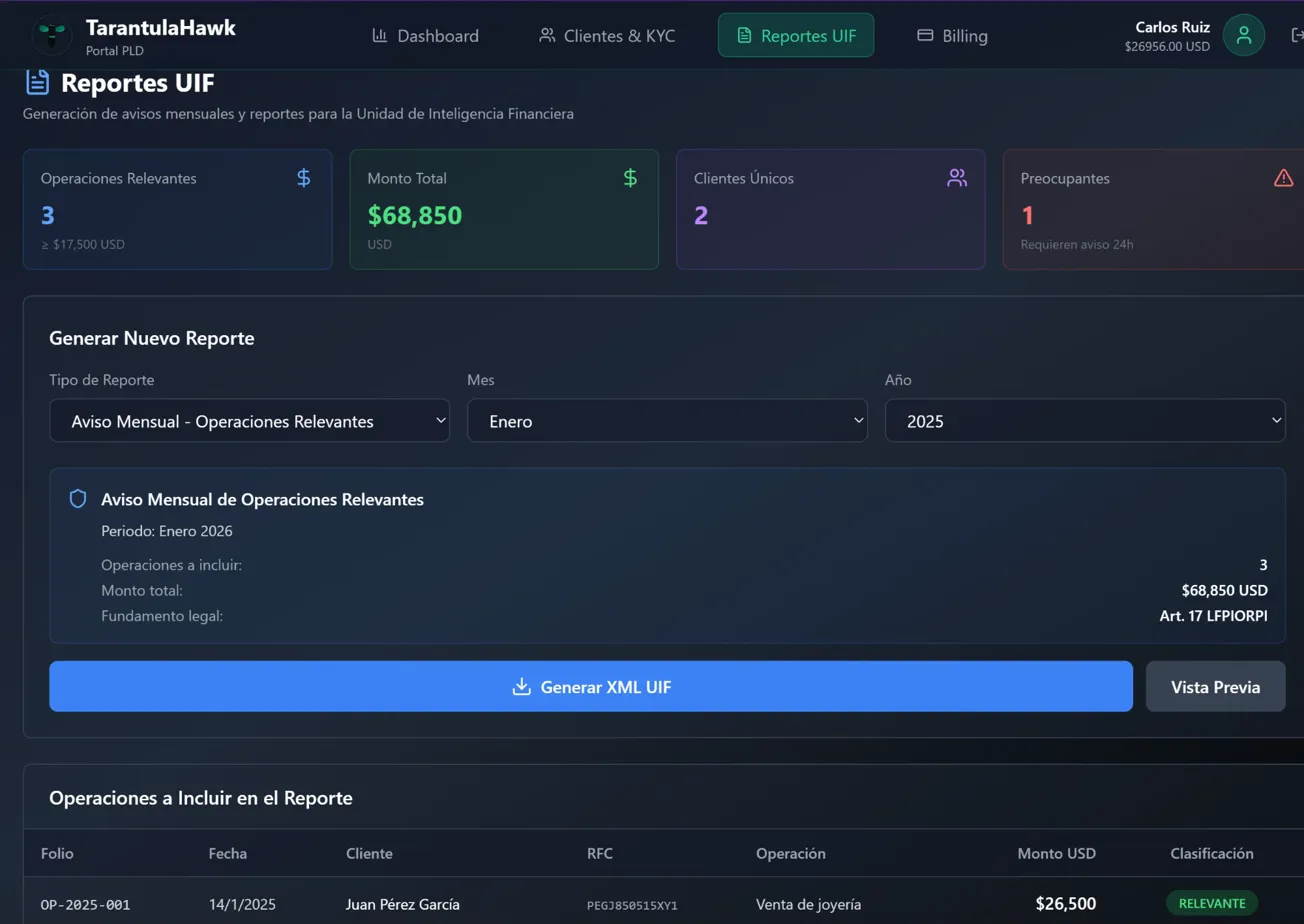
Task: Click the shield icon beside Aviso Mensual
Action: point(78,499)
